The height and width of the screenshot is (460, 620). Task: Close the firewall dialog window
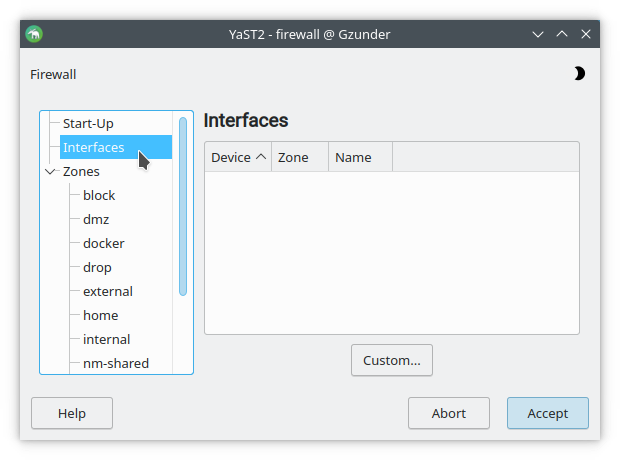pos(586,35)
